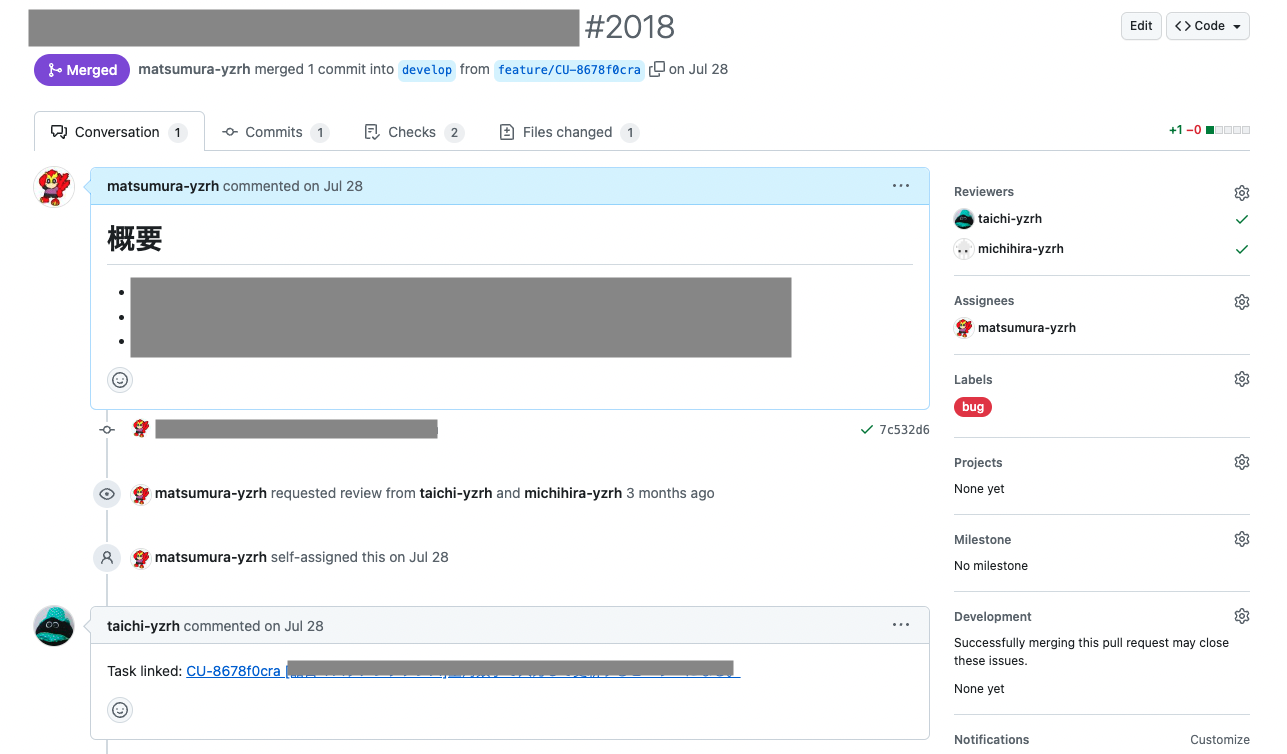Click matsumura-yzrh's avatar on the first comment
Image resolution: width=1287 pixels, height=754 pixels.
[53, 186]
